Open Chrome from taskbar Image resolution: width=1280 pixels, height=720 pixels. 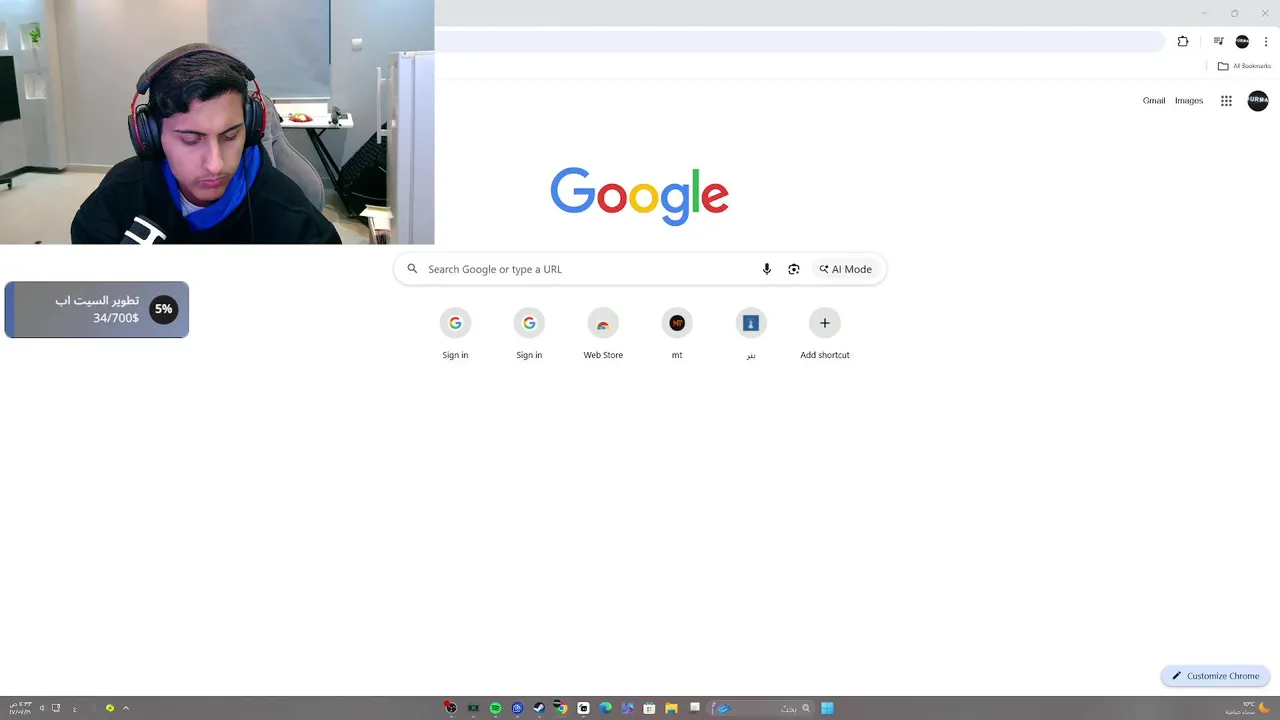[561, 708]
